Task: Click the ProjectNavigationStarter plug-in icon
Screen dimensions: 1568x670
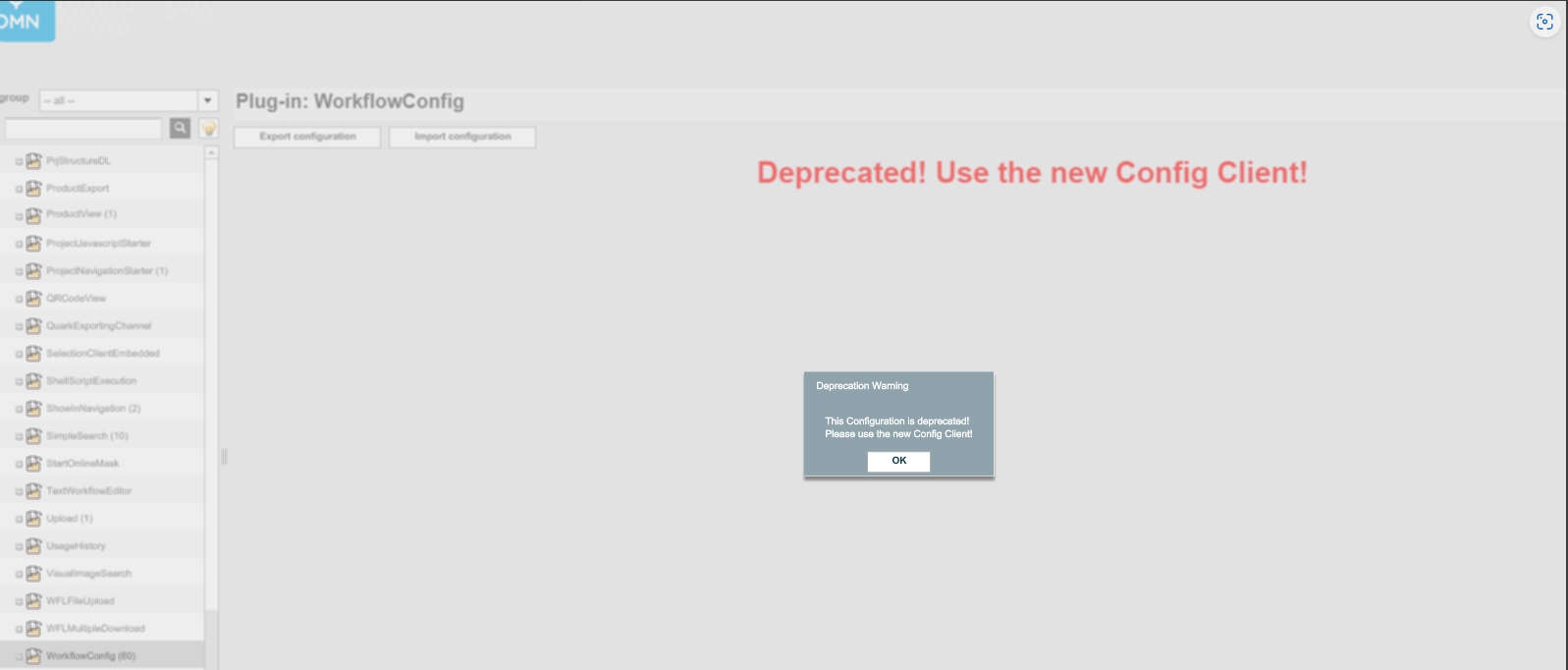Action: point(34,271)
